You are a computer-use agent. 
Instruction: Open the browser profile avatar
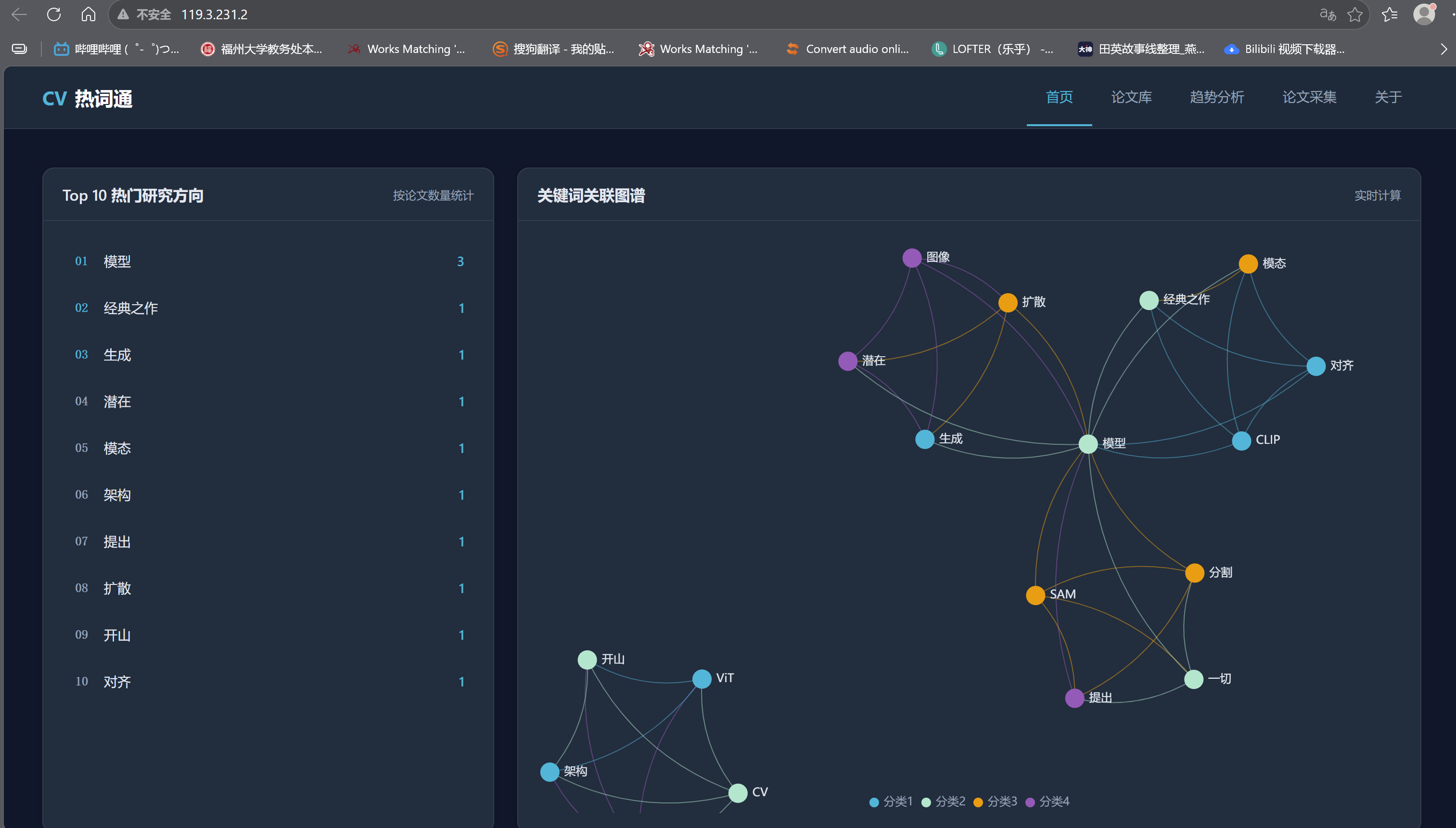pos(1424,14)
